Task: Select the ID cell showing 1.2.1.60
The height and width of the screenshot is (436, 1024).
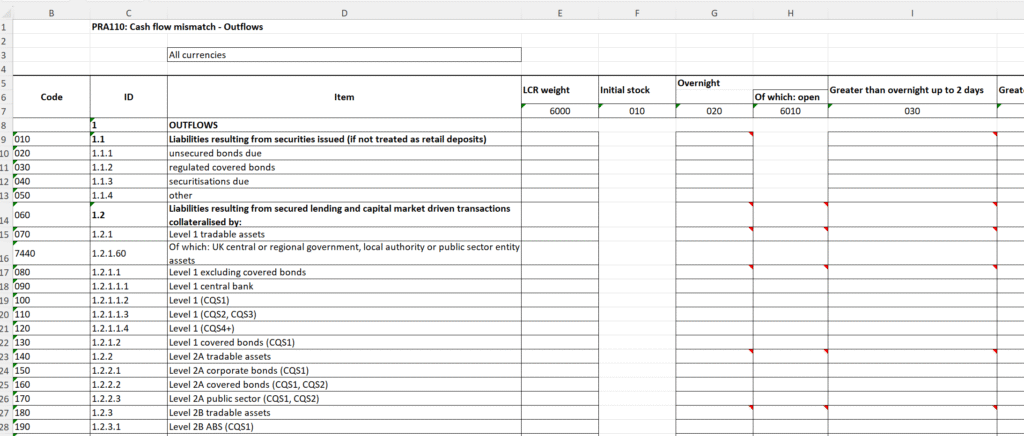Action: (128, 252)
